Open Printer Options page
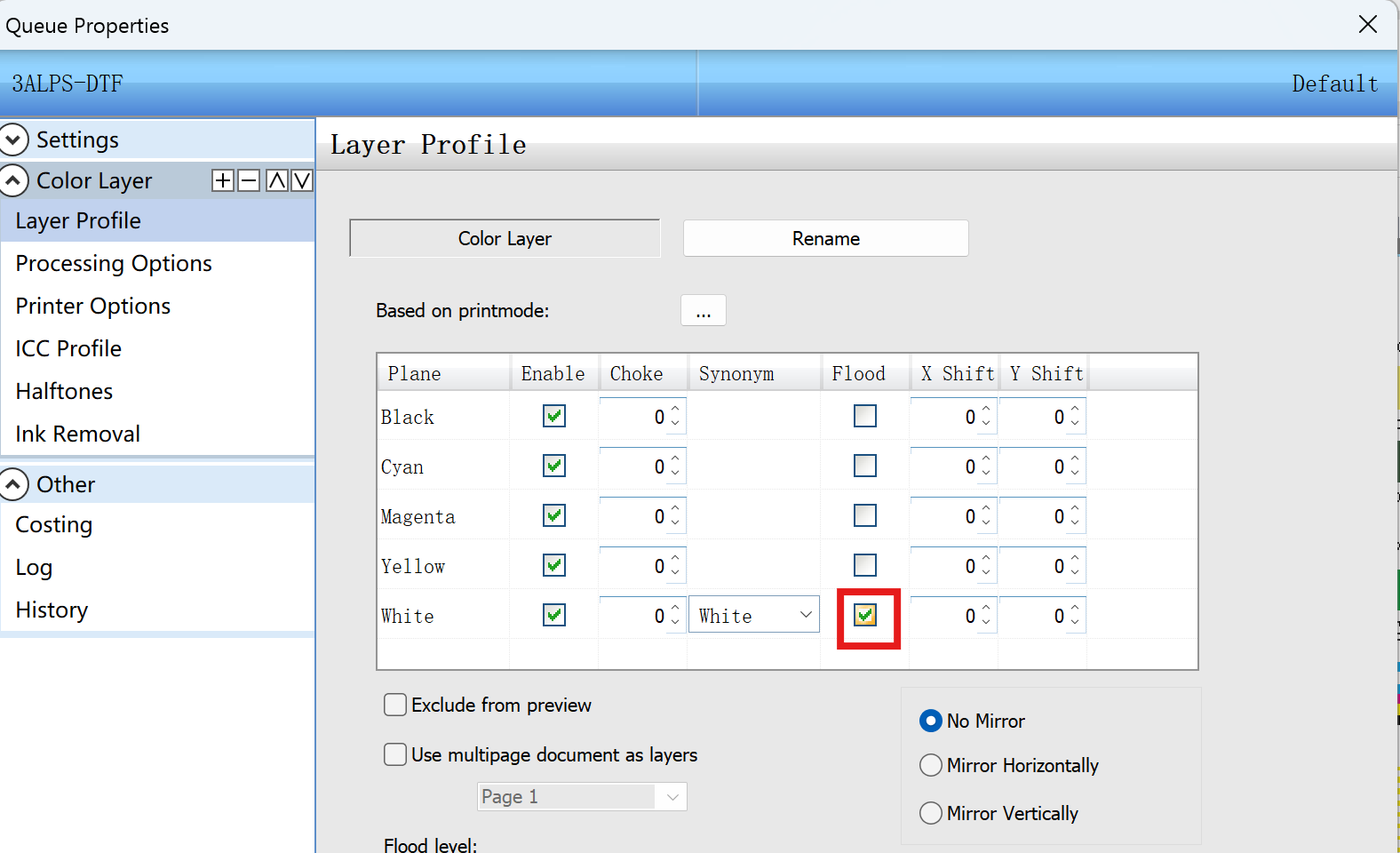 point(93,306)
